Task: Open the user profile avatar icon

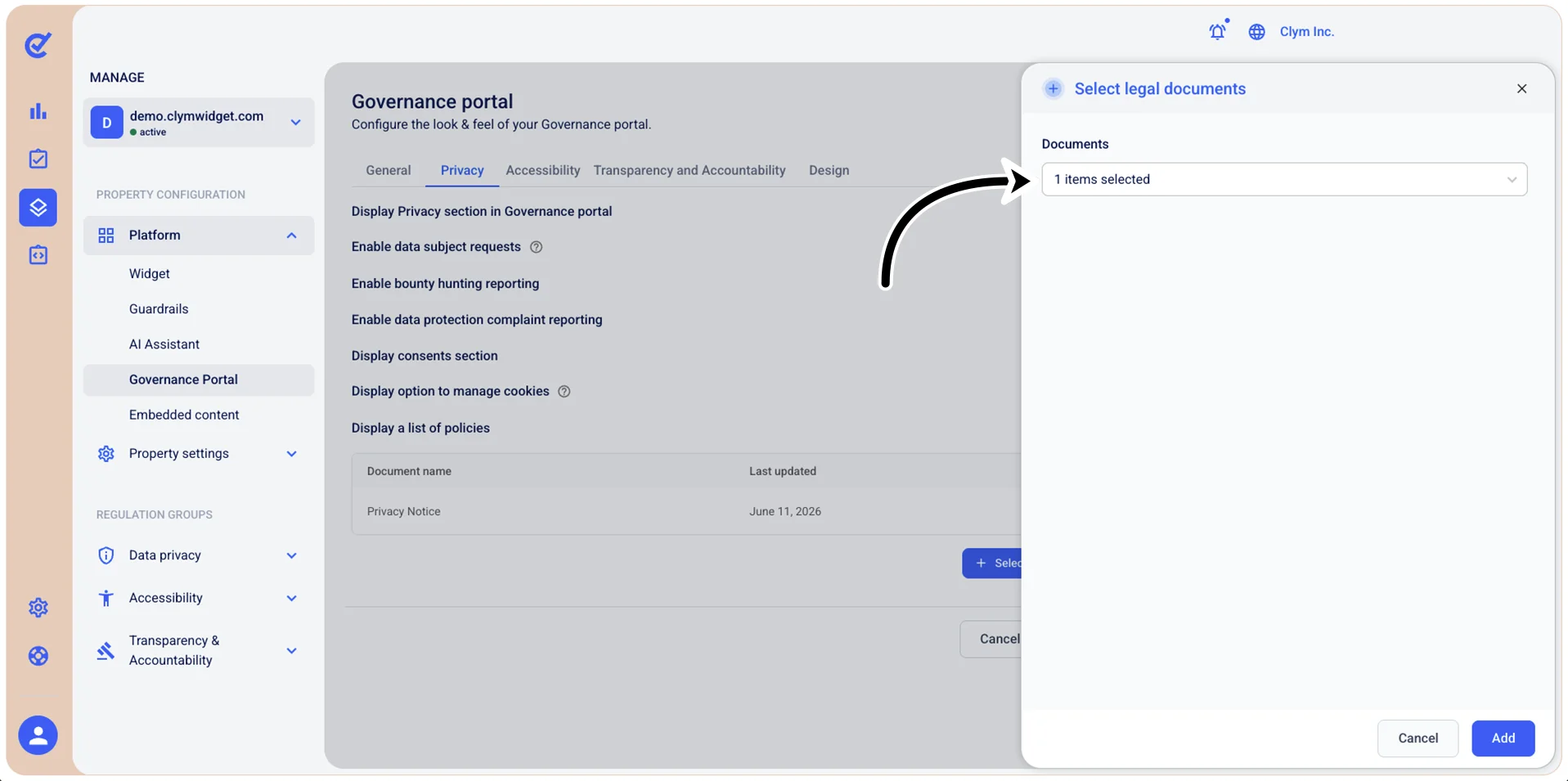Action: point(38,735)
